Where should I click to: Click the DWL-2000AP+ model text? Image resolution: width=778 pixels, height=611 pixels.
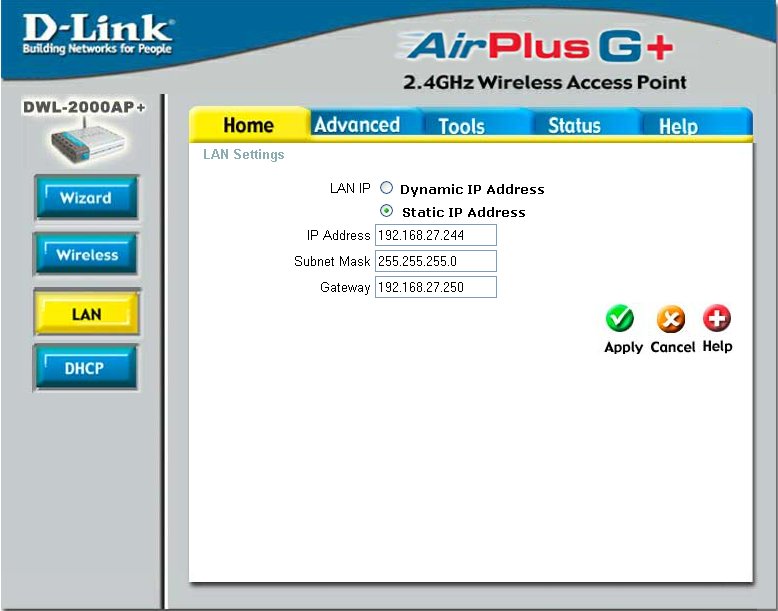(84, 107)
